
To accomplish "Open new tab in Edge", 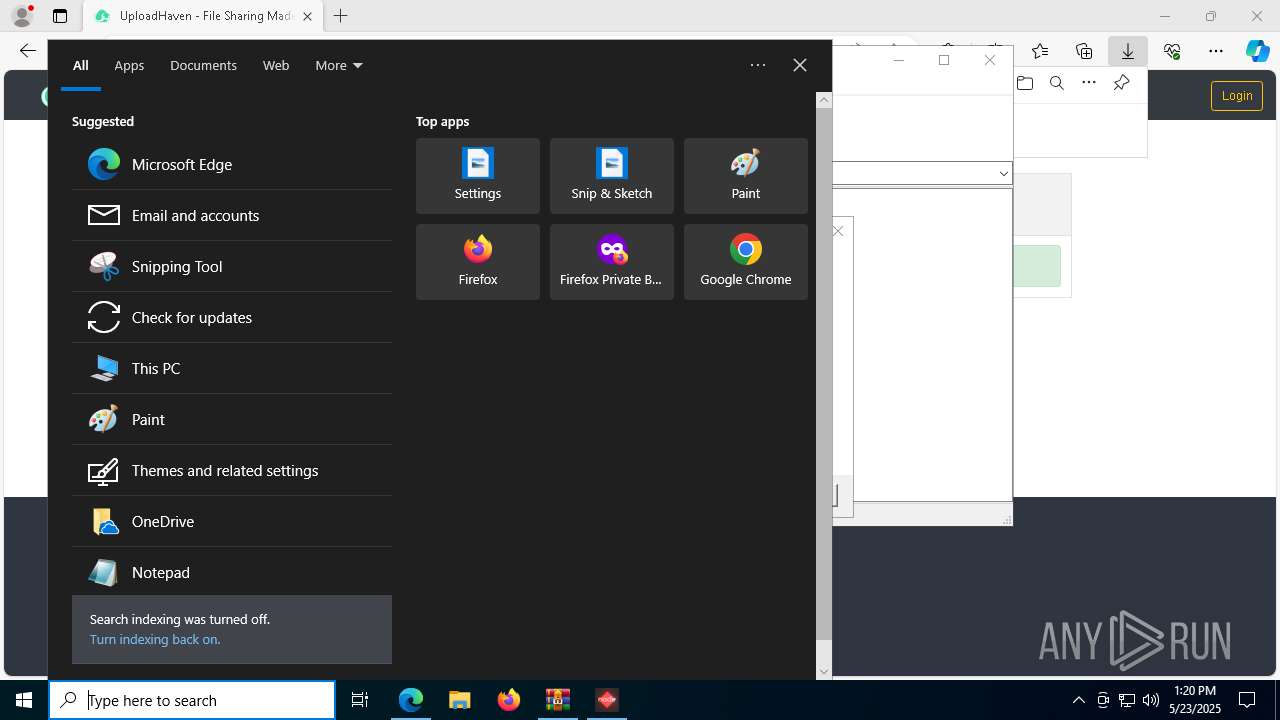I will [x=340, y=16].
